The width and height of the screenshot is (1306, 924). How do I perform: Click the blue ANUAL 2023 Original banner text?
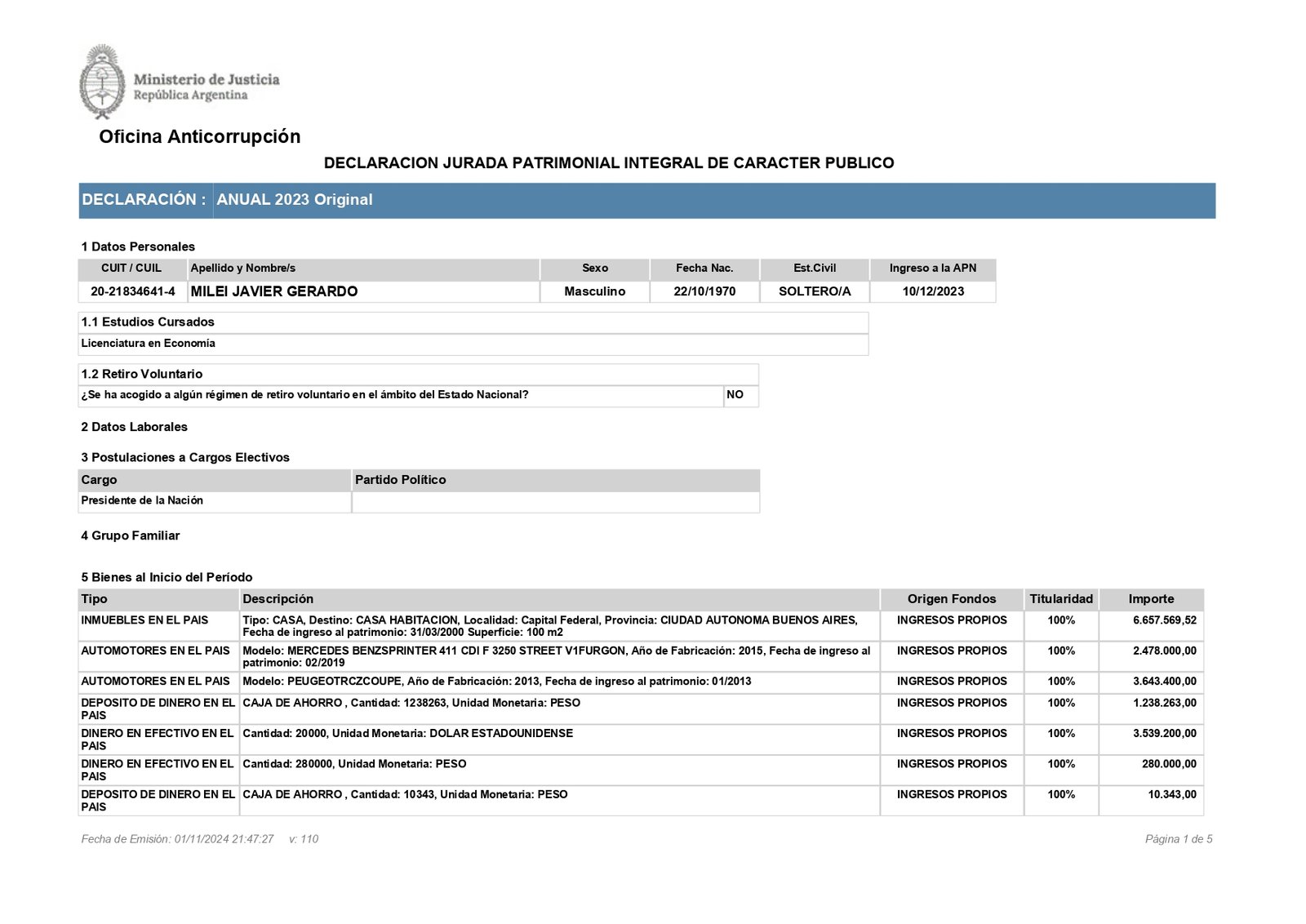coord(294,200)
